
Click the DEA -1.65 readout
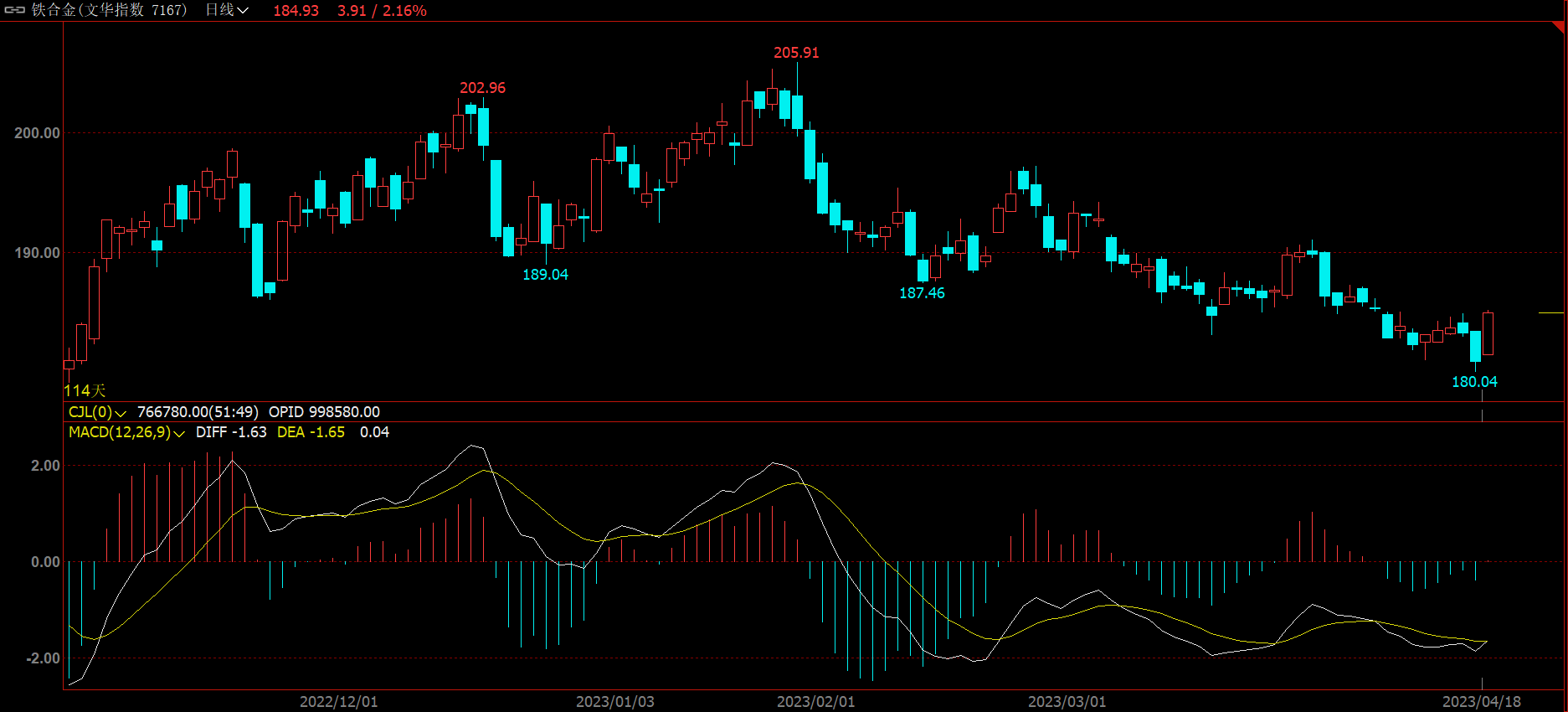(311, 432)
